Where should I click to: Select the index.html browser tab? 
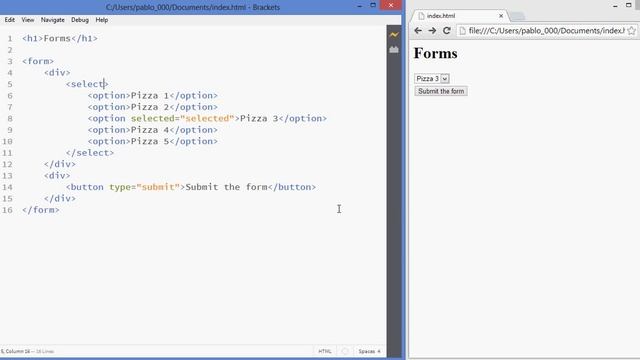pyautogui.click(x=459, y=16)
